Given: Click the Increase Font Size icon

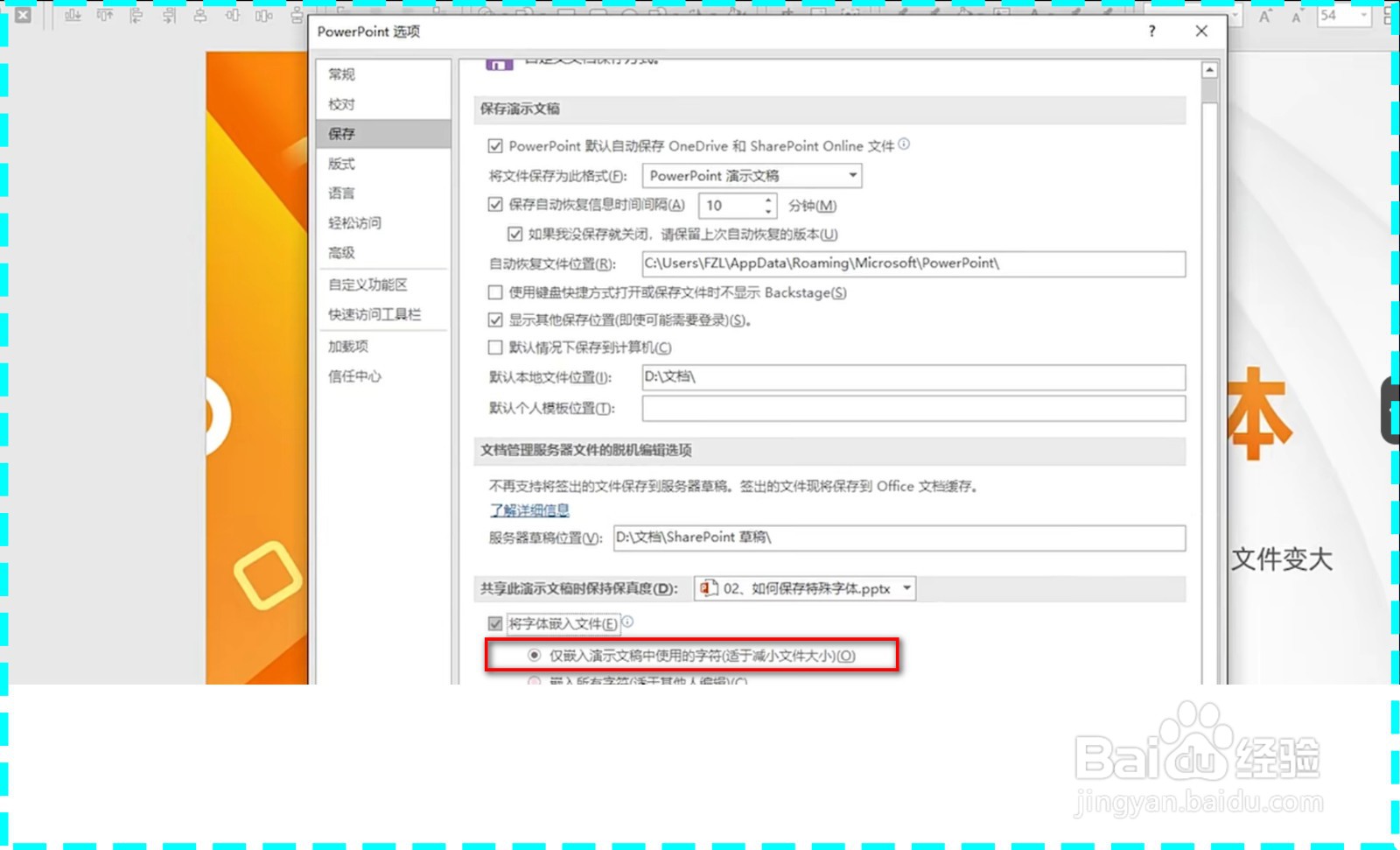Looking at the screenshot, I should pyautogui.click(x=1265, y=16).
